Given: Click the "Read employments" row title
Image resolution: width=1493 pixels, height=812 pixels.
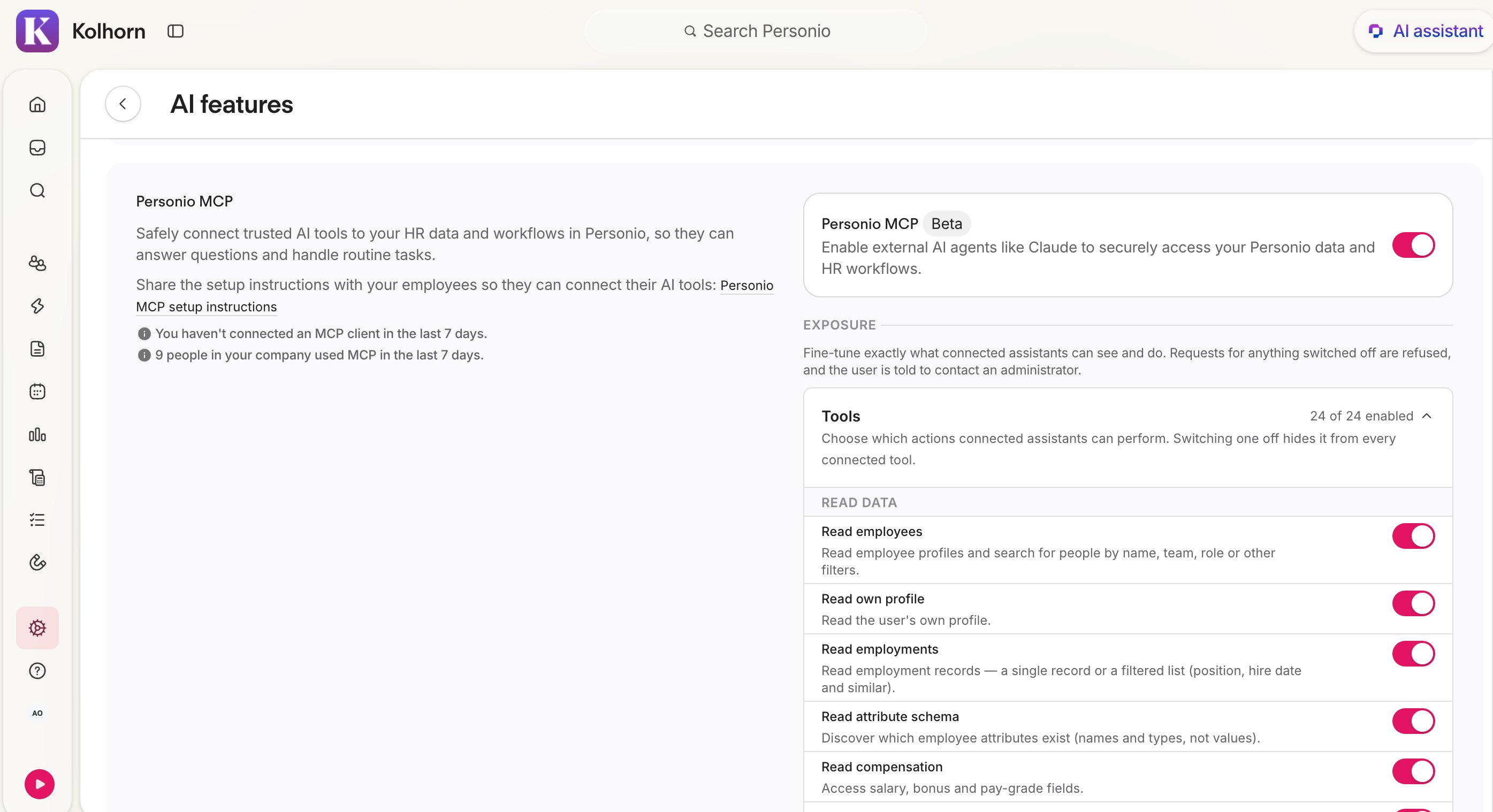Looking at the screenshot, I should pos(880,649).
